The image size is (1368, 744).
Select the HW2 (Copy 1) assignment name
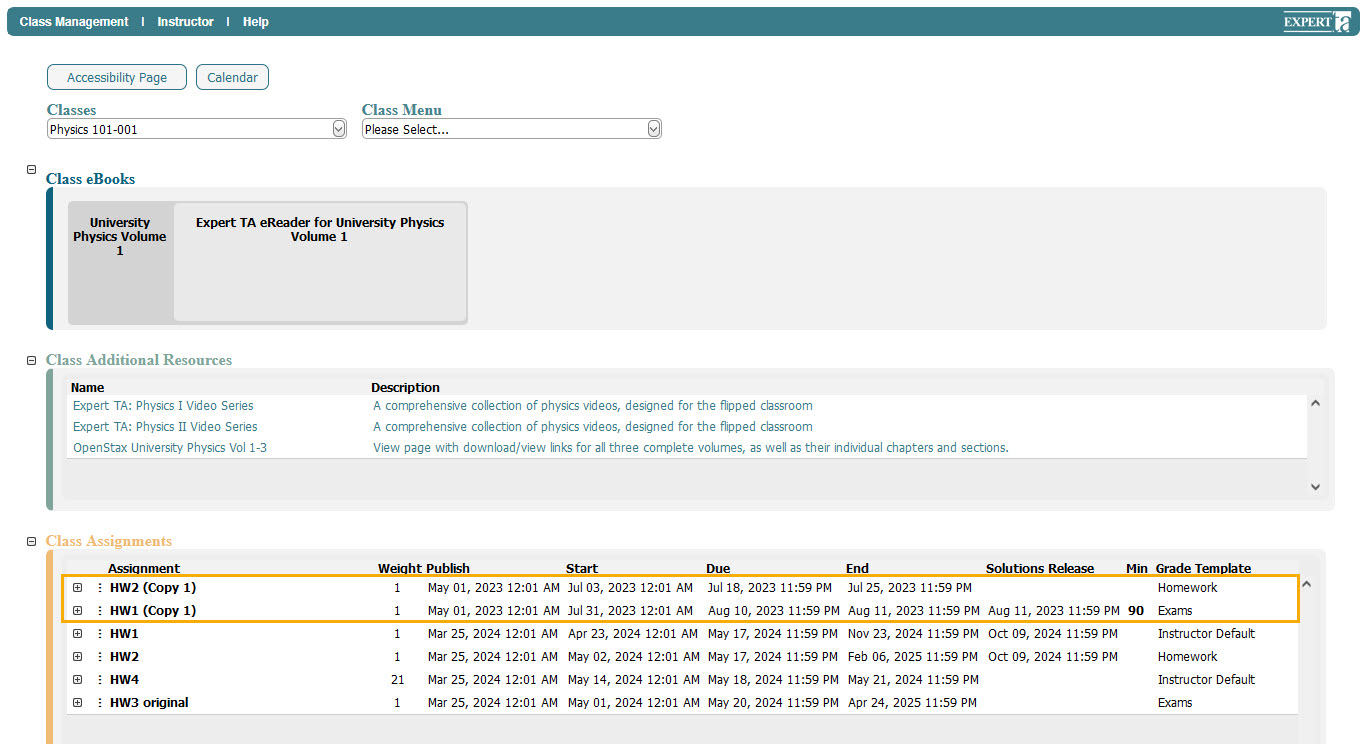click(153, 588)
